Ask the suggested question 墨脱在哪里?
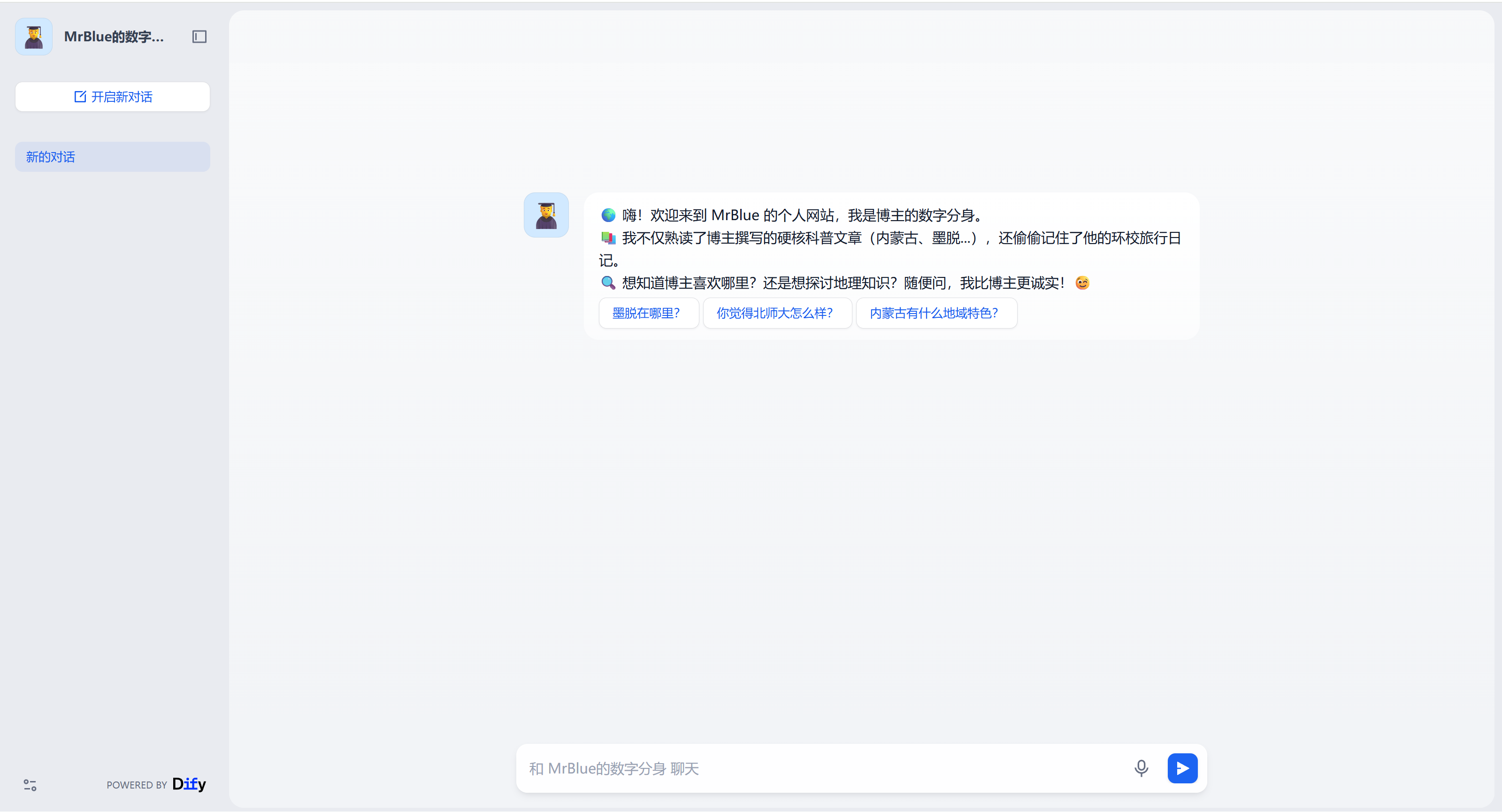The image size is (1502, 812). point(648,313)
